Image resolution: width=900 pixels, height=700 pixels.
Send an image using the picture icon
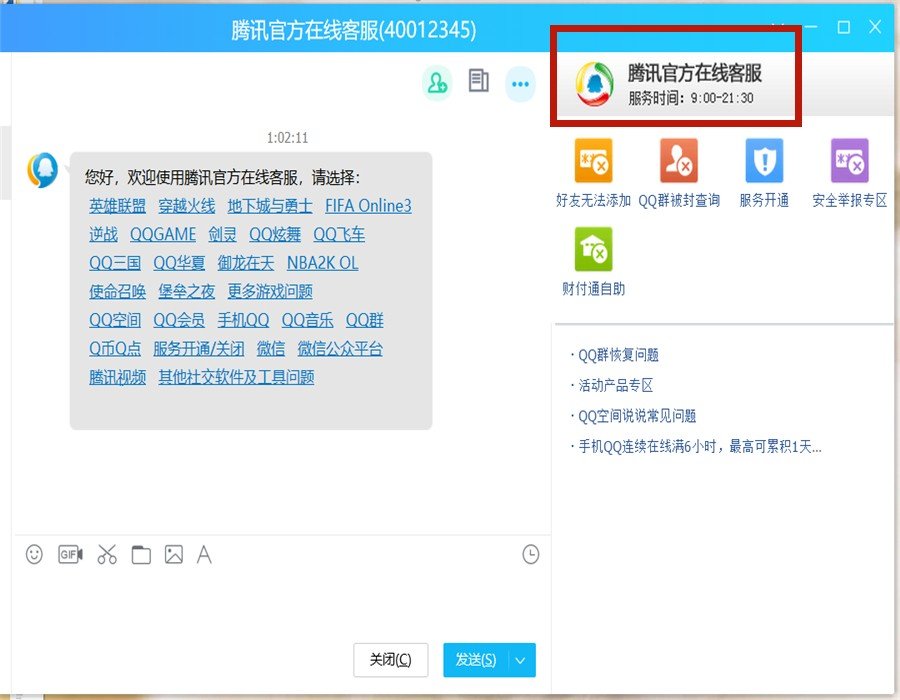click(x=174, y=554)
